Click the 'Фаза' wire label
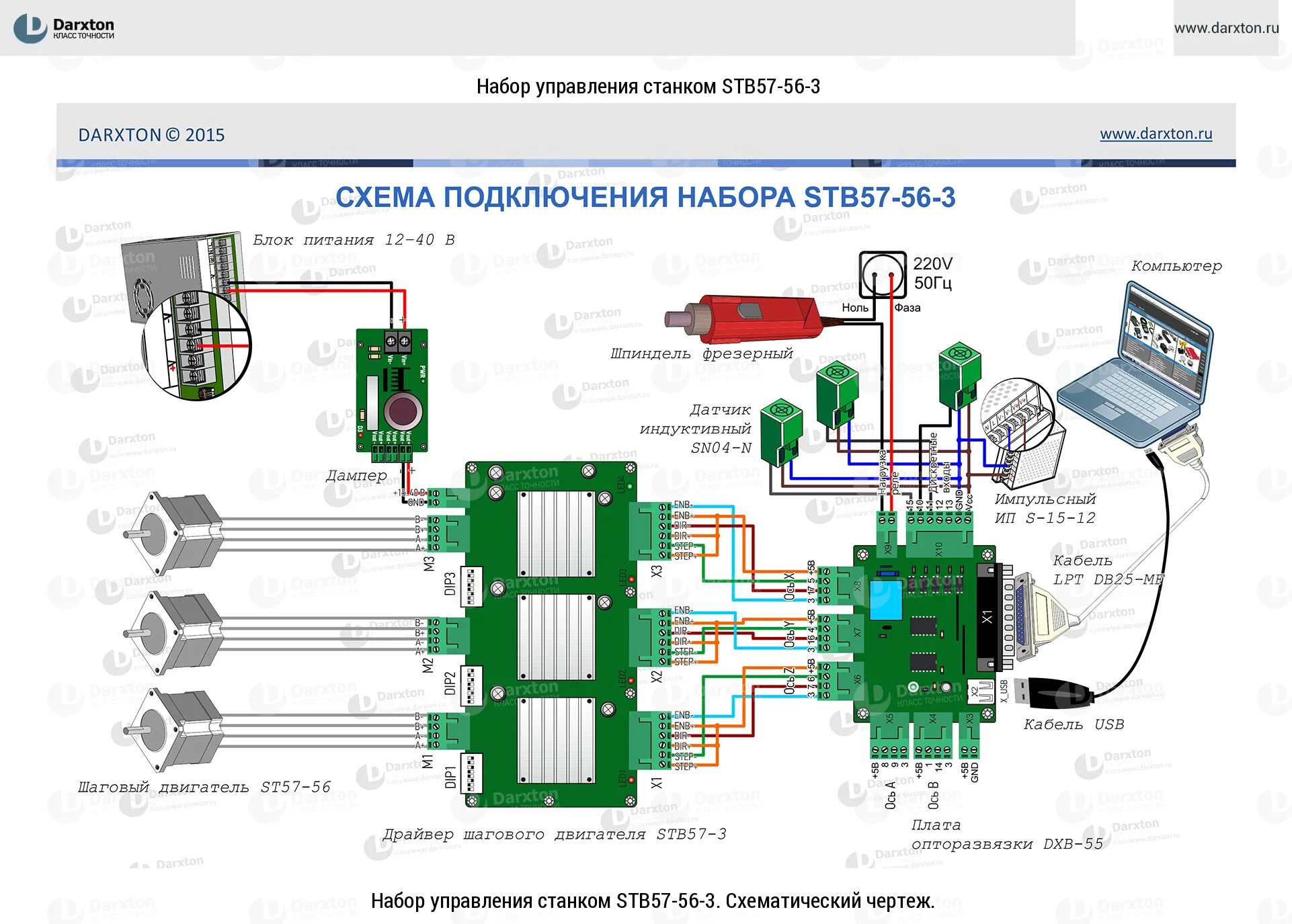 [907, 308]
